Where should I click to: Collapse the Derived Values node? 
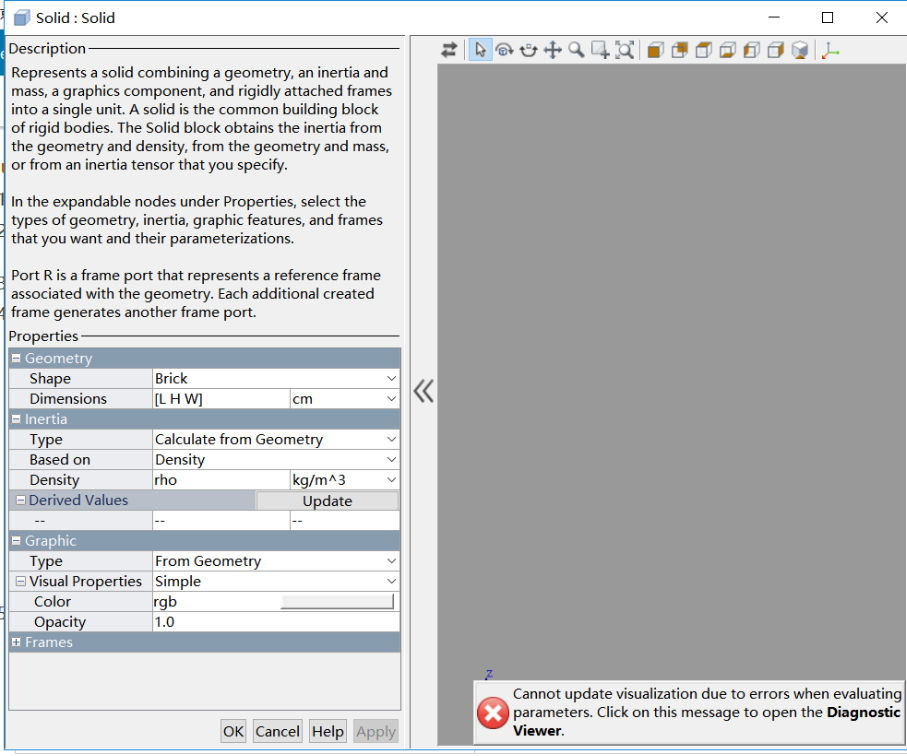click(21, 500)
